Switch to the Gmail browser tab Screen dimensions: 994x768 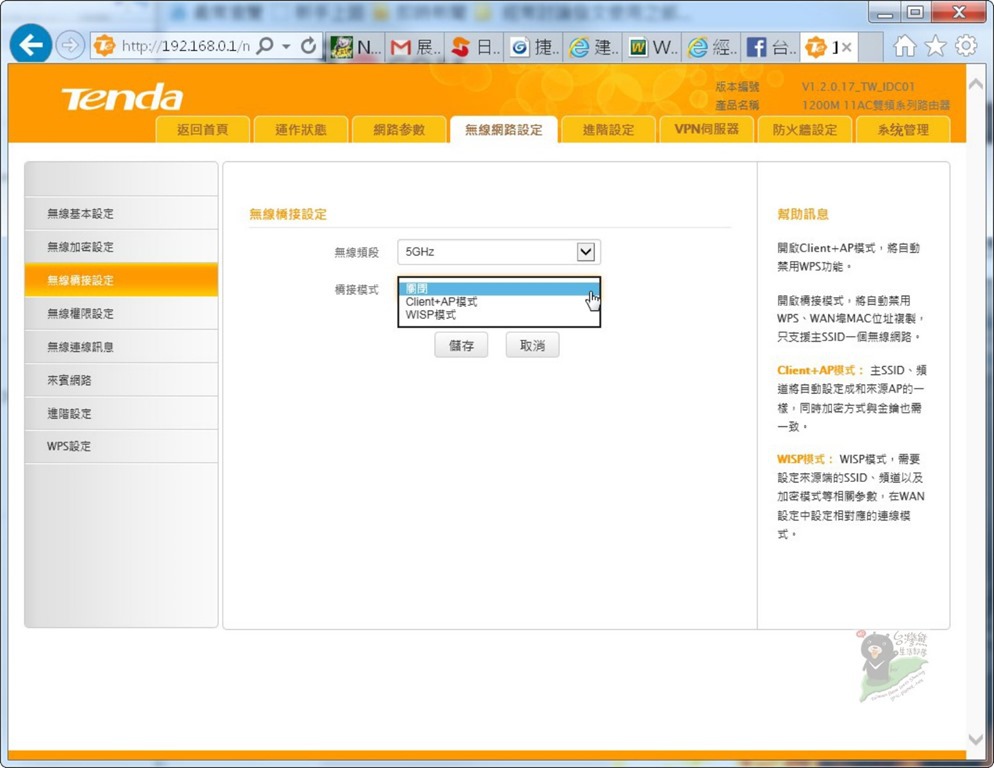[415, 47]
